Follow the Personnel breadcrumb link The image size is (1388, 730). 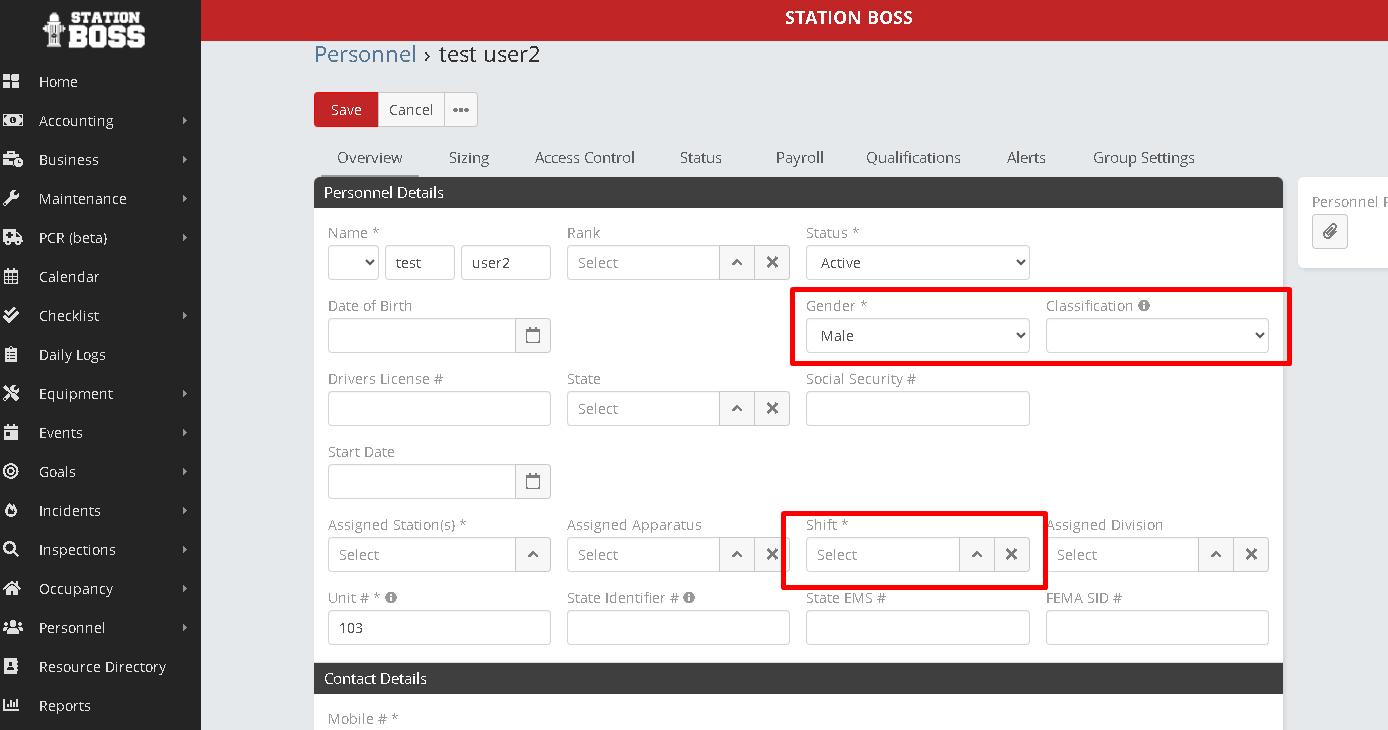[365, 54]
